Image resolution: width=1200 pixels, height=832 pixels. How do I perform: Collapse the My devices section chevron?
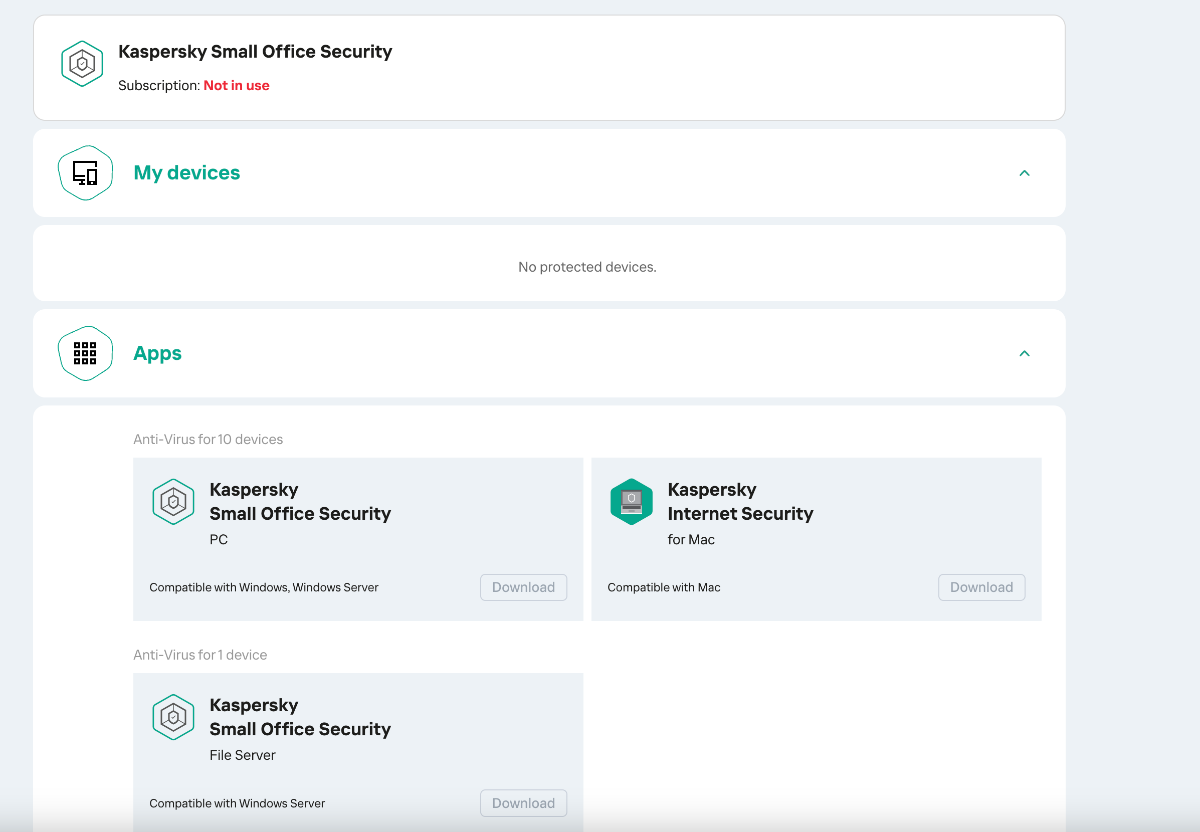coord(1024,173)
